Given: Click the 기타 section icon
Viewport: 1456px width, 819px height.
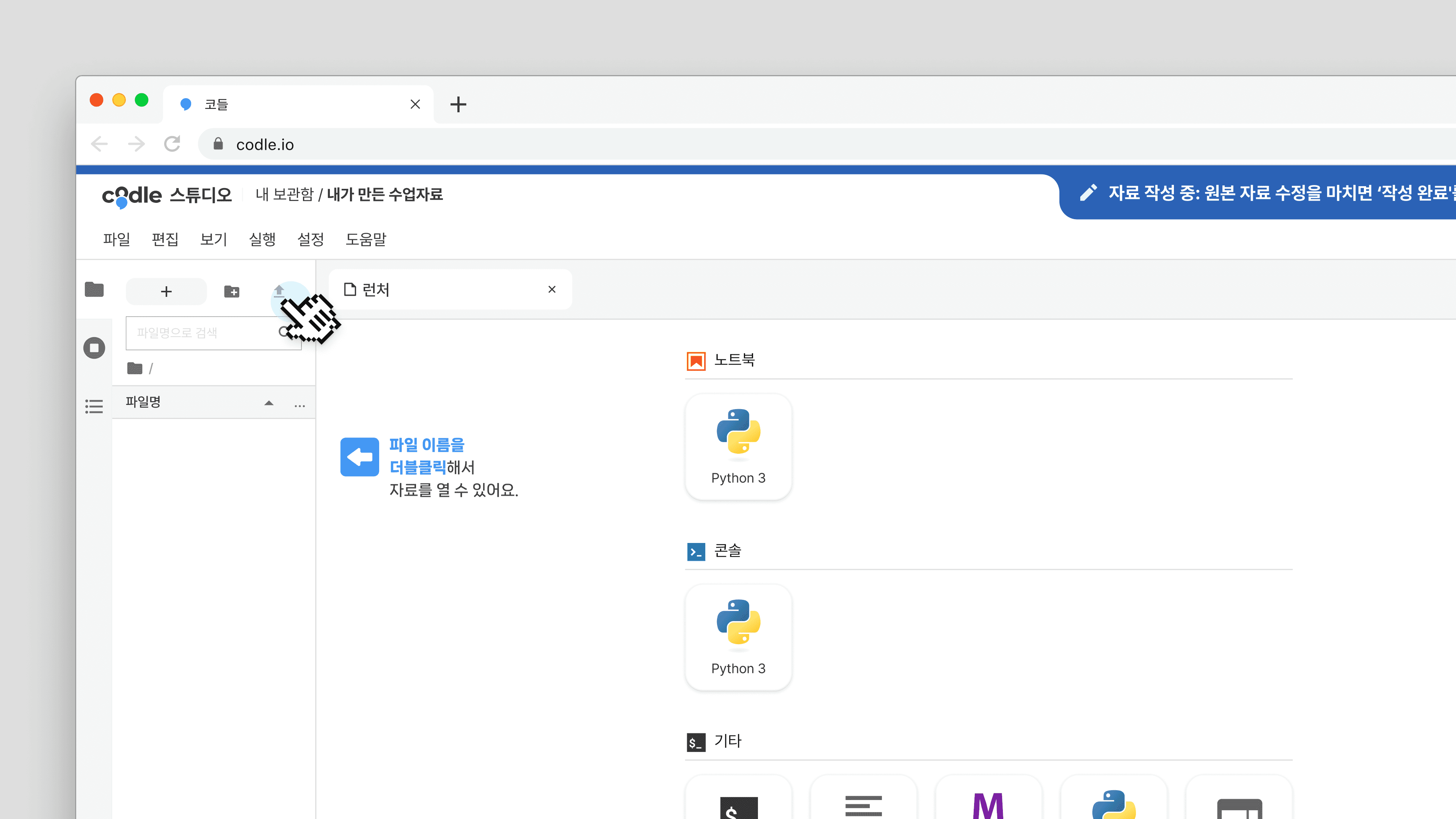Looking at the screenshot, I should pos(696,742).
